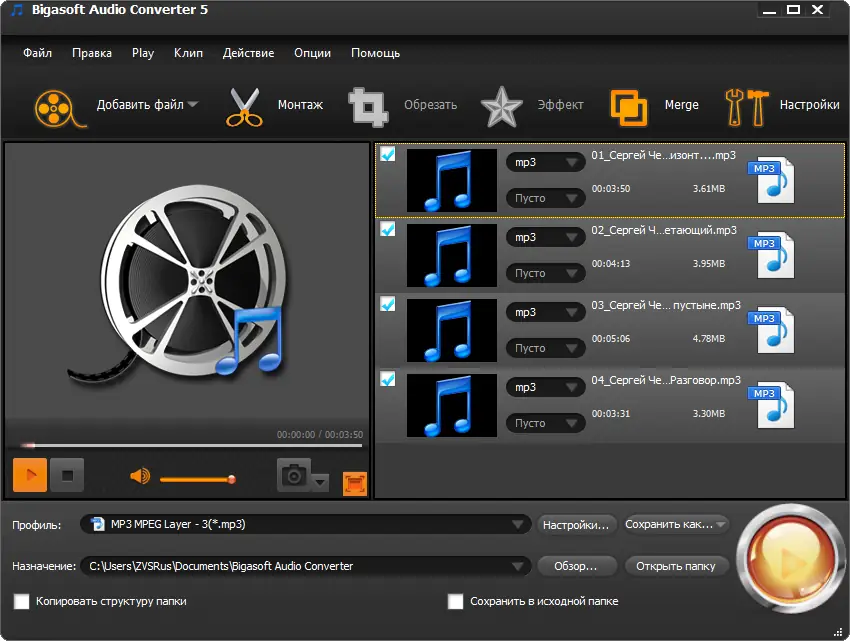Open the Клип menu
Viewport: 850px width, 641px height.
pyautogui.click(x=188, y=53)
